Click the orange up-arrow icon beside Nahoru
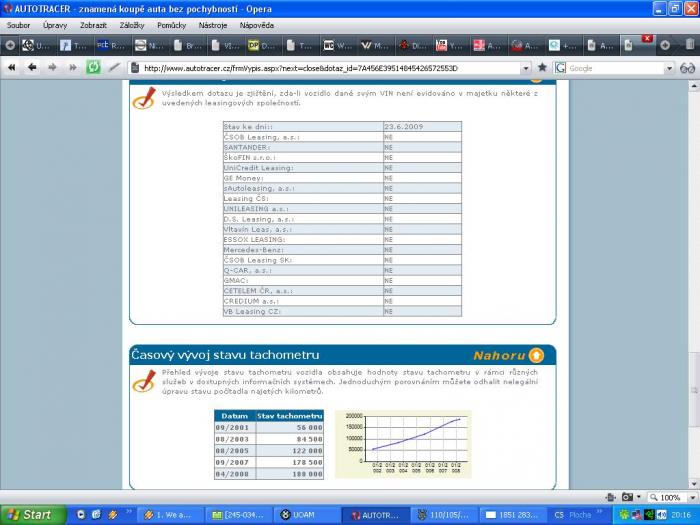The height and width of the screenshot is (525, 700). 536,355
